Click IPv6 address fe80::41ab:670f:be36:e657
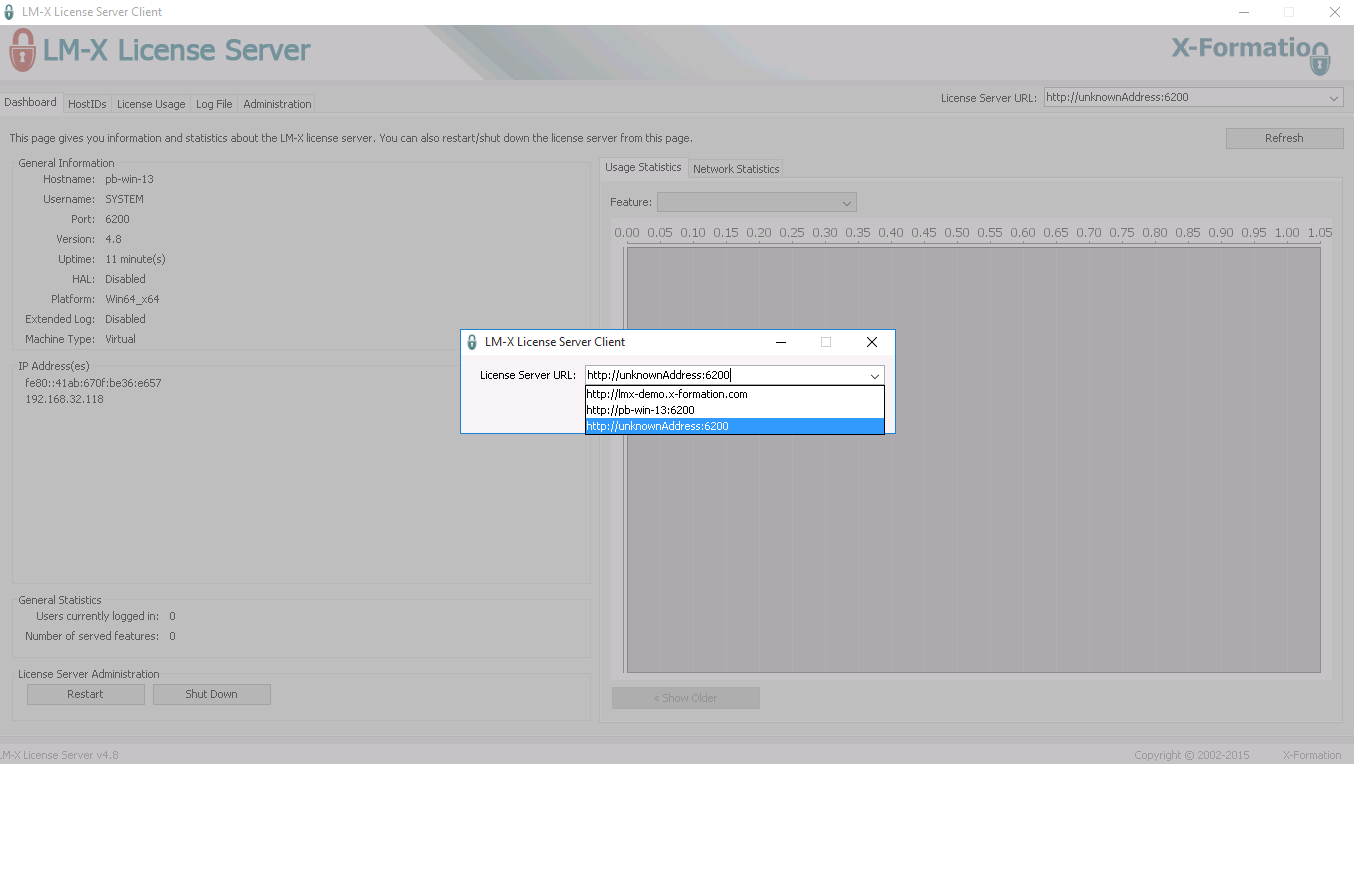 [93, 383]
